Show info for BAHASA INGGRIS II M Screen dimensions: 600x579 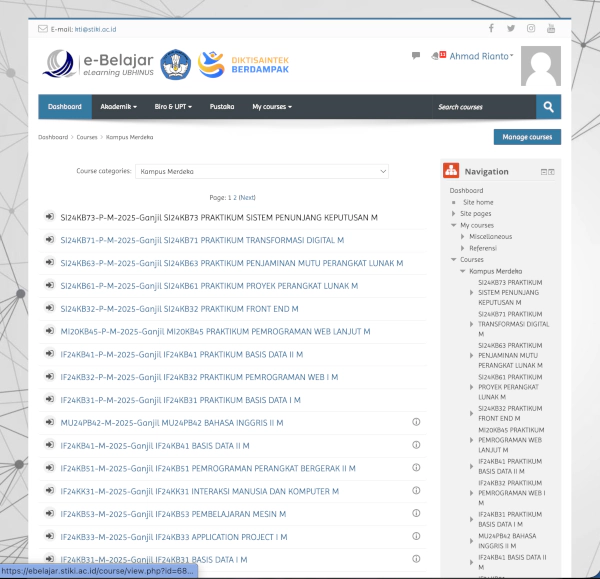[416, 422]
